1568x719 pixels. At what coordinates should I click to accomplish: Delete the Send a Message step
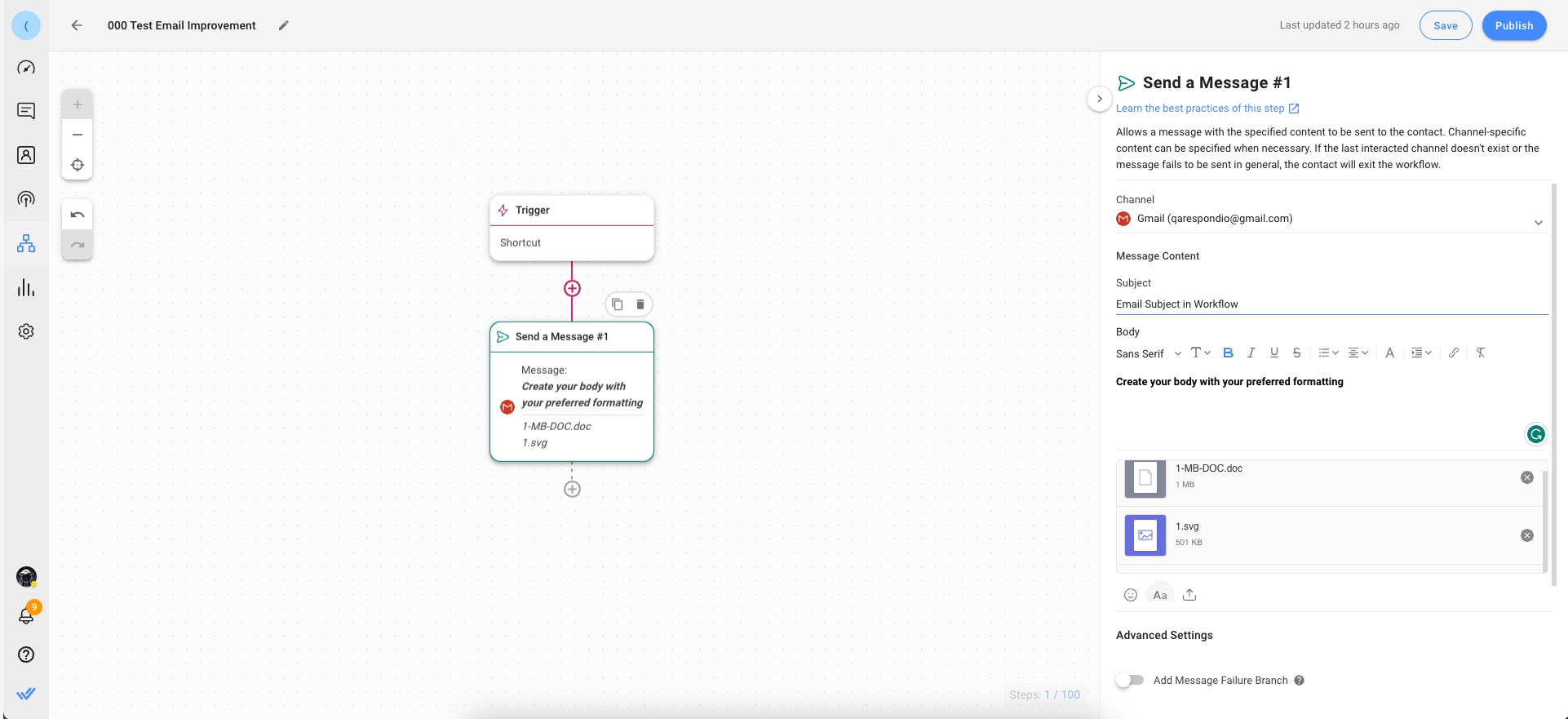coord(640,304)
